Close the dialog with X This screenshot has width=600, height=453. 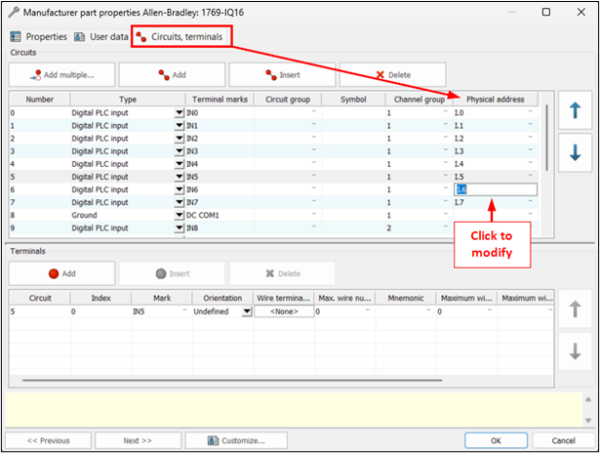pos(581,12)
